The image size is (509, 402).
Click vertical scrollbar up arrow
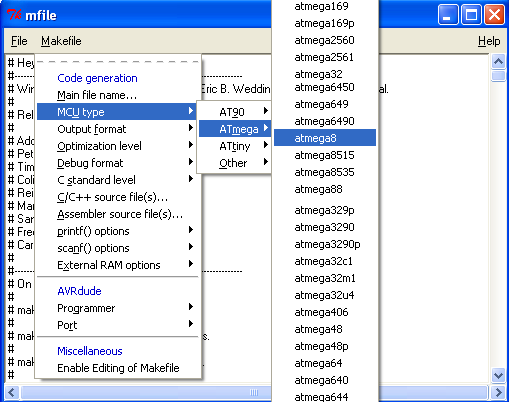click(x=498, y=61)
